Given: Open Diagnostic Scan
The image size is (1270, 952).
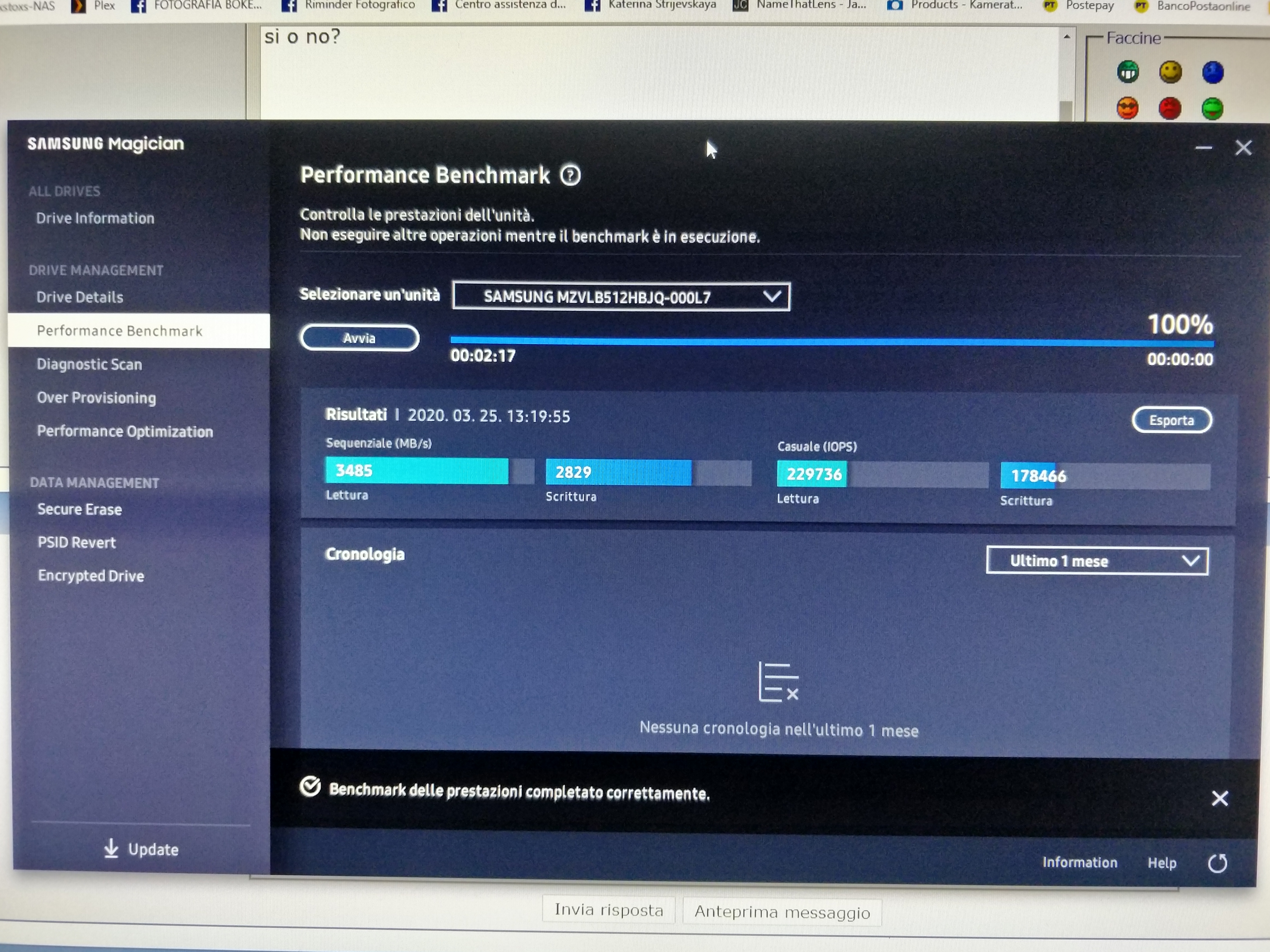Looking at the screenshot, I should pos(89,364).
